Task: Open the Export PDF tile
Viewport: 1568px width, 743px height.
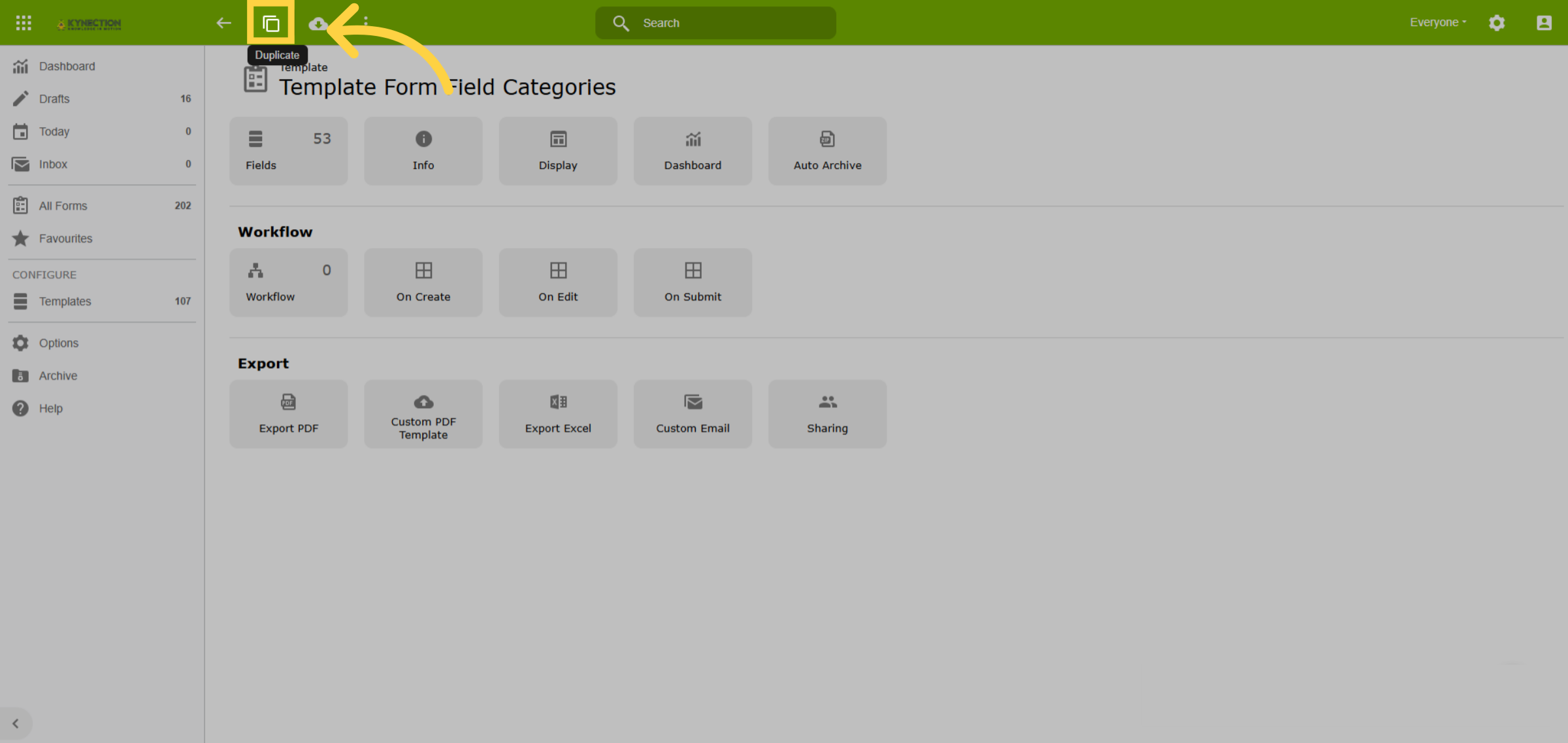Action: tap(288, 414)
